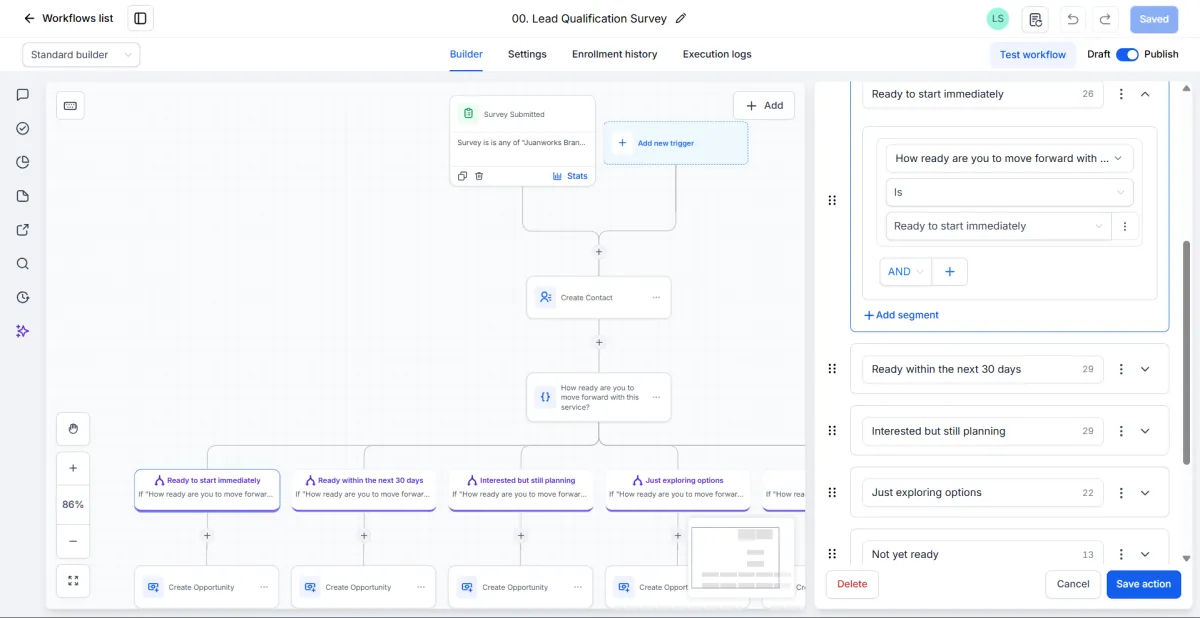Viewport: 1200px width, 618px height.
Task: Open more options for 'Ready to start immediately' branch
Action: [x=1121, y=94]
